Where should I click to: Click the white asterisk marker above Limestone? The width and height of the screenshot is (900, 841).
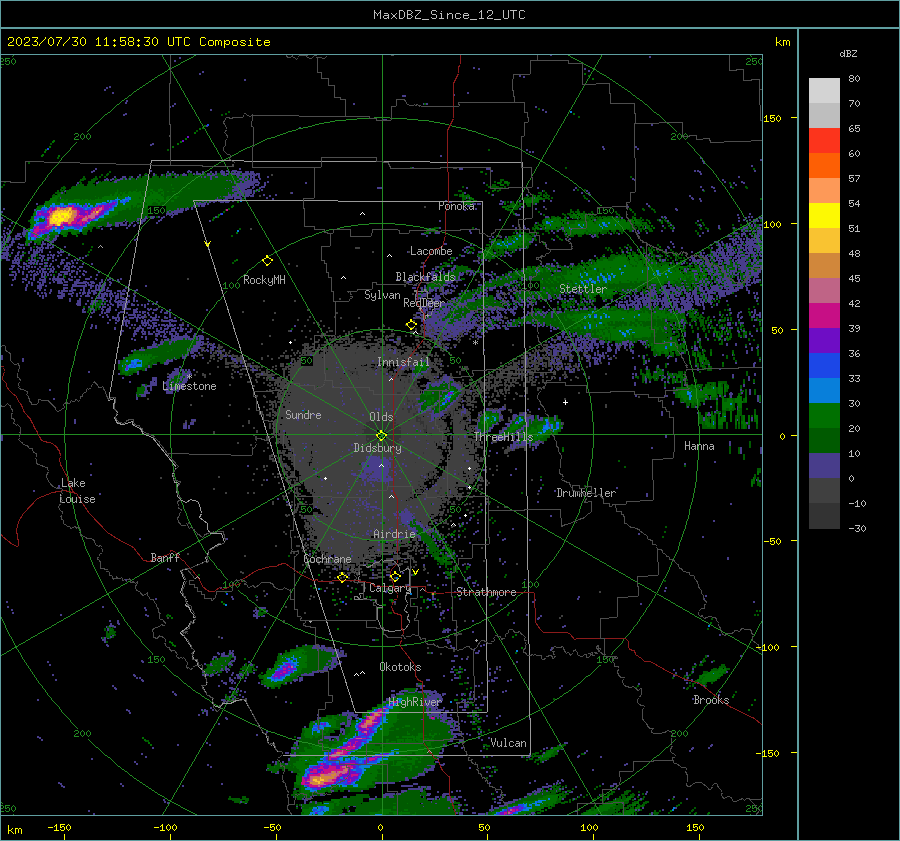tap(189, 377)
